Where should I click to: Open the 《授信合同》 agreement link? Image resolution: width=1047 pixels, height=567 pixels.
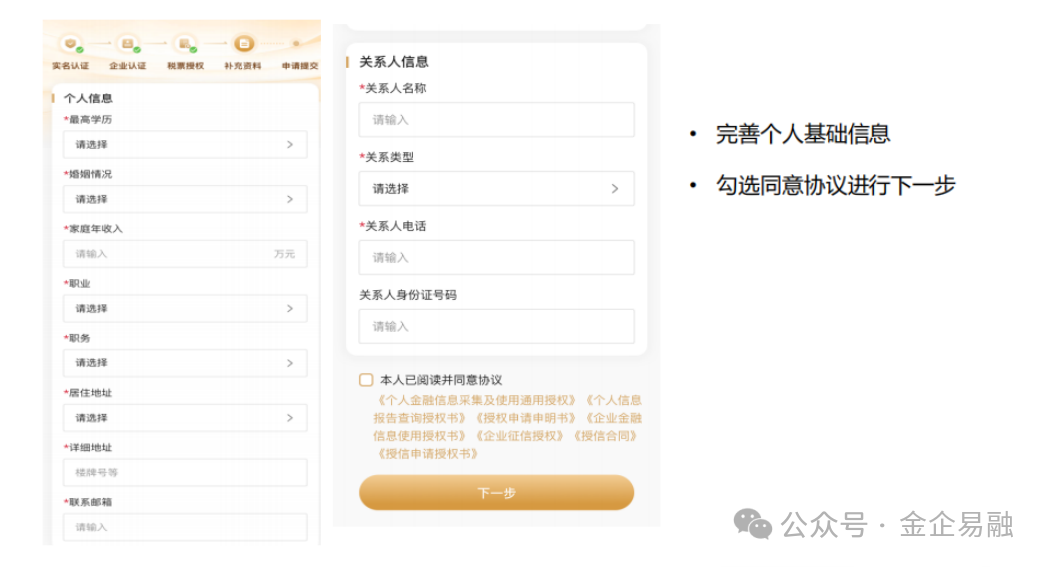[605, 436]
